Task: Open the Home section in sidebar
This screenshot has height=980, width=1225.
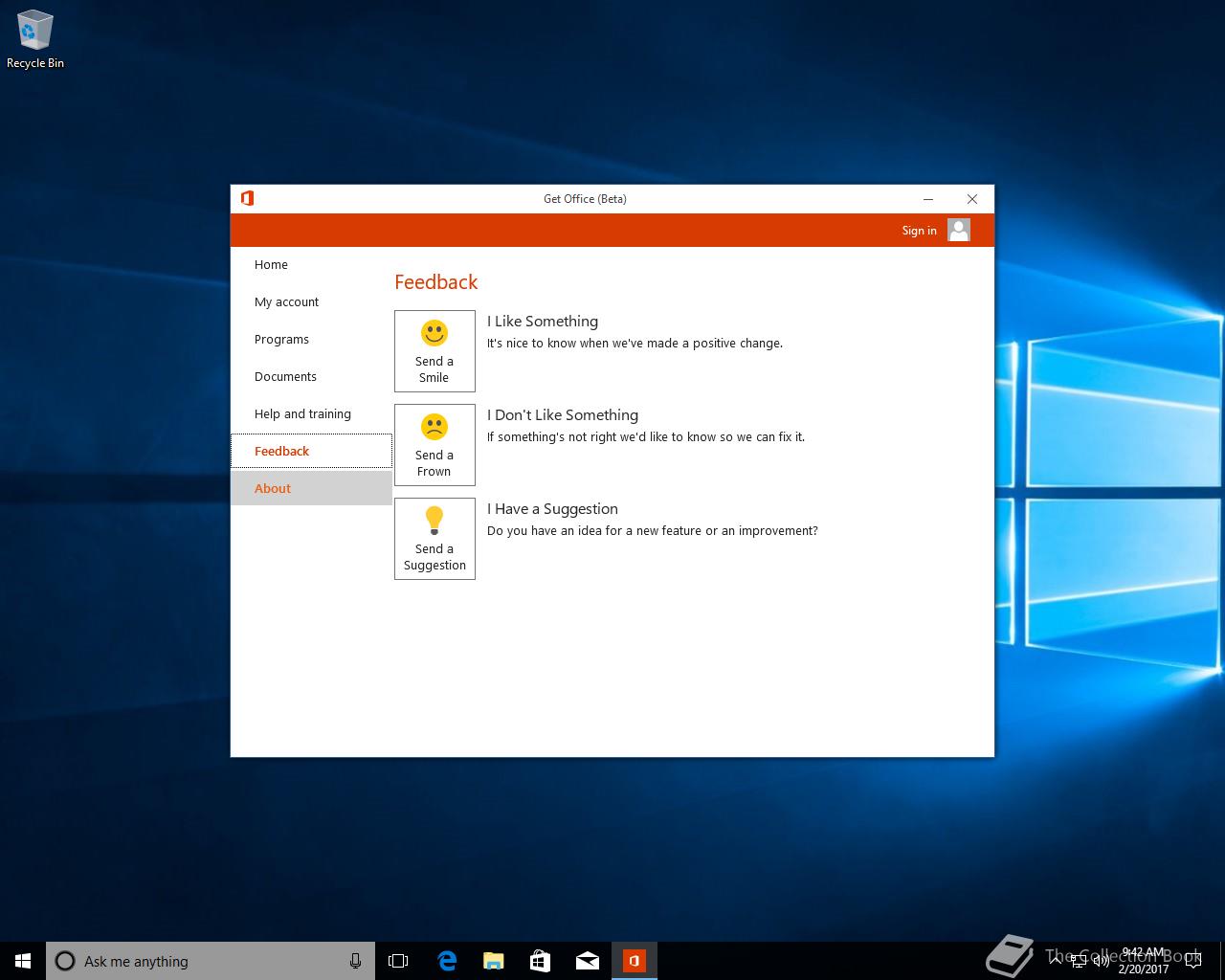Action: point(311,264)
